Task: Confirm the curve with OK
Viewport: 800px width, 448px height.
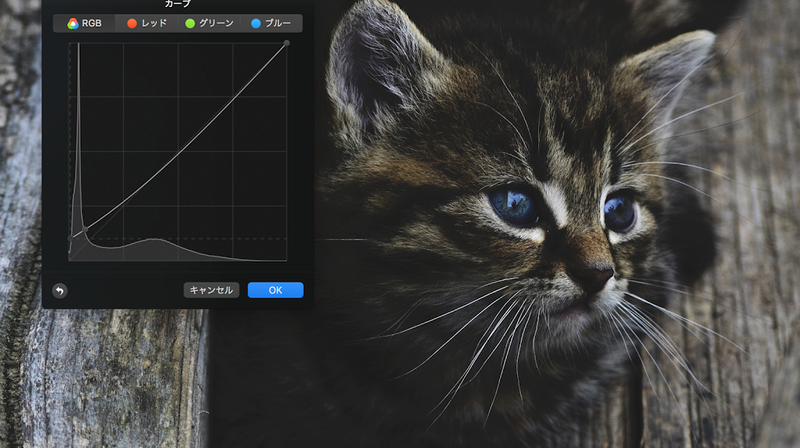Action: tap(275, 290)
